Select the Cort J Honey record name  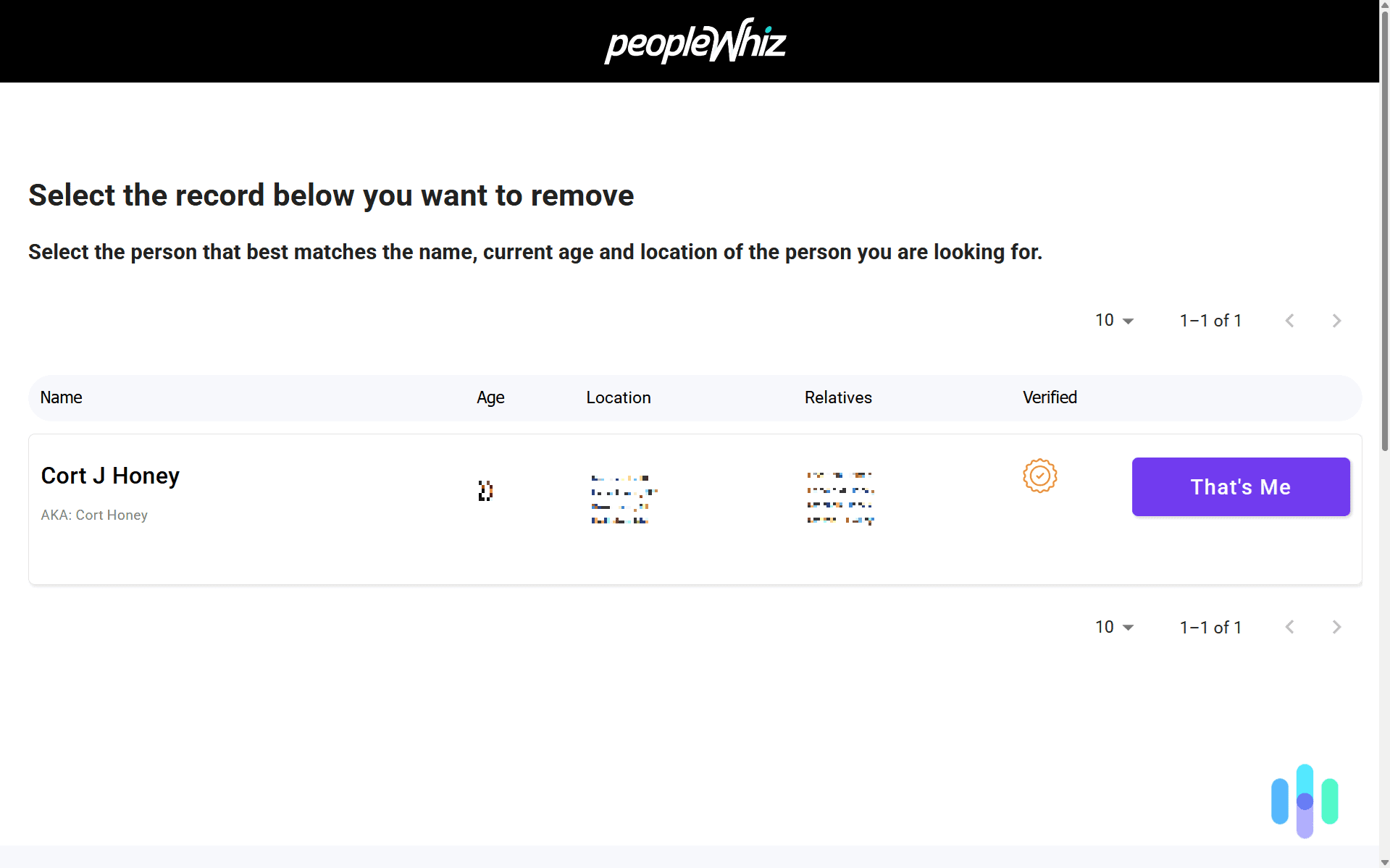coord(110,476)
